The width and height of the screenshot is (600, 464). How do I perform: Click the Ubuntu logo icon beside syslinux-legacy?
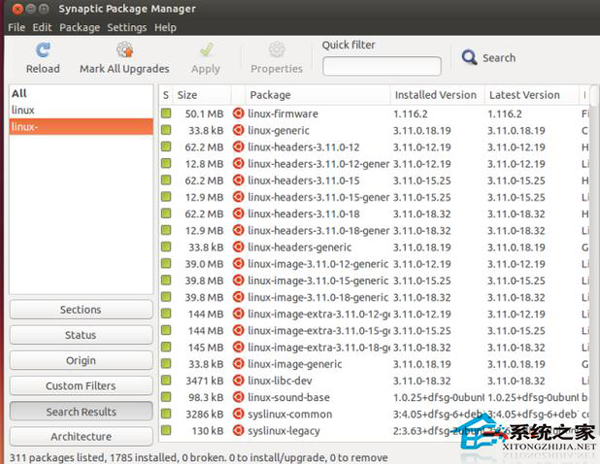tap(238, 431)
